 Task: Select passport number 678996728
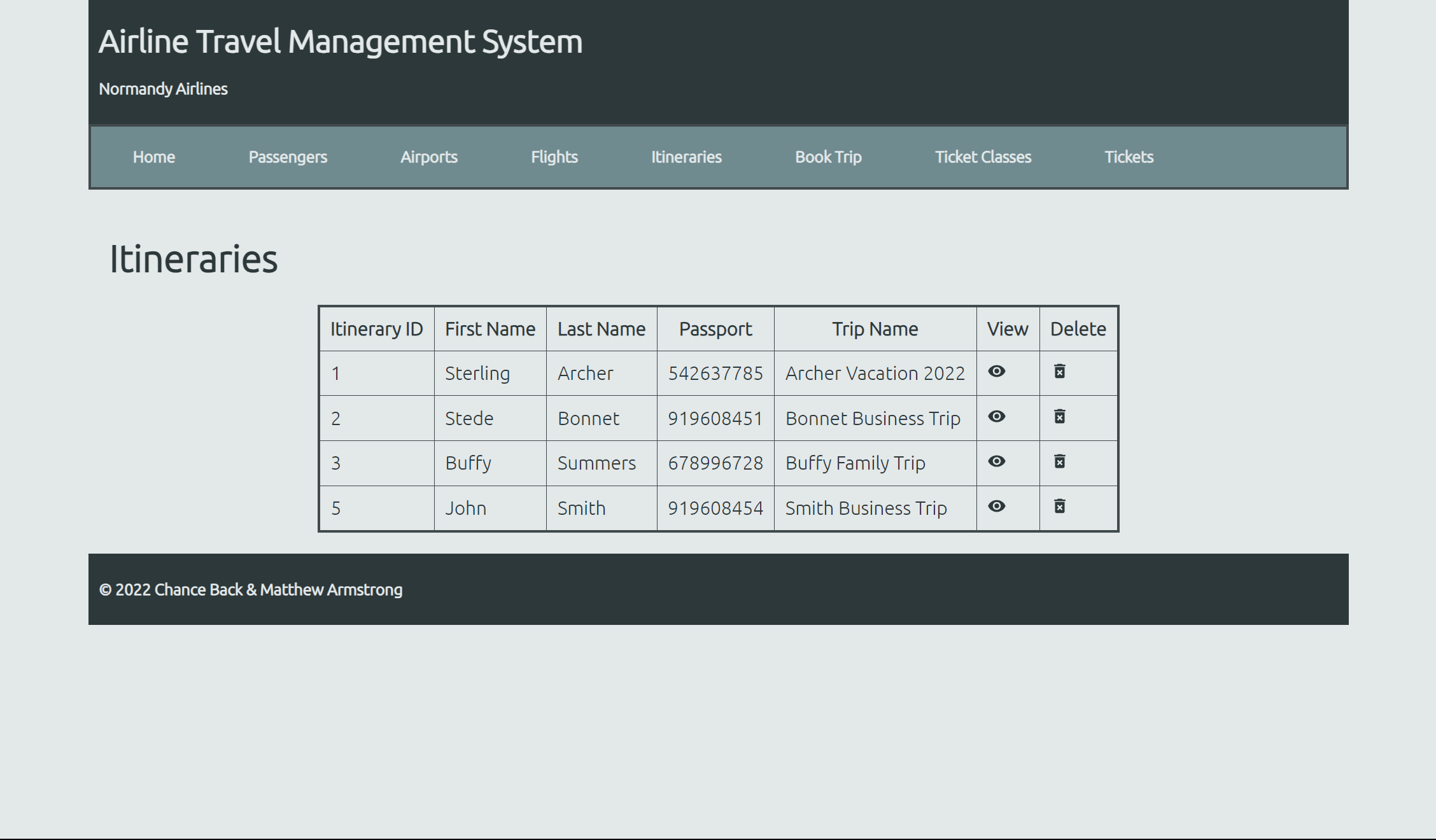715,463
